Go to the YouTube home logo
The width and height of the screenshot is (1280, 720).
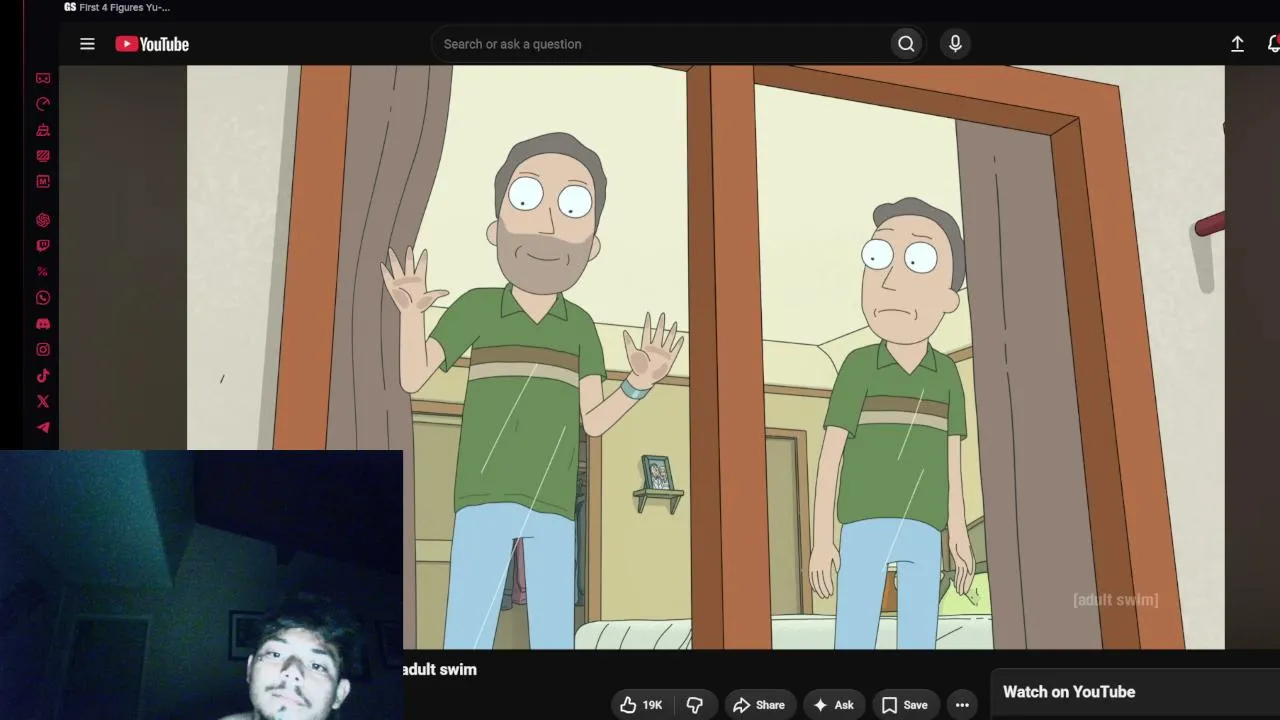(x=152, y=44)
